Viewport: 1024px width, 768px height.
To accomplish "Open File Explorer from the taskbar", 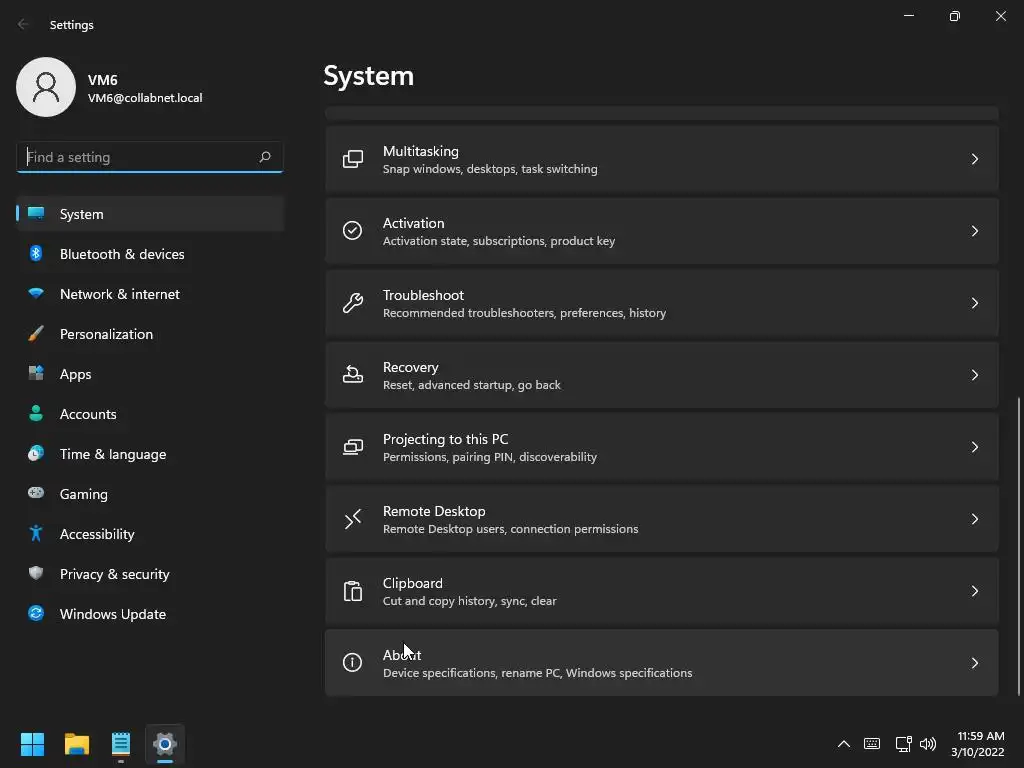I will point(77,744).
